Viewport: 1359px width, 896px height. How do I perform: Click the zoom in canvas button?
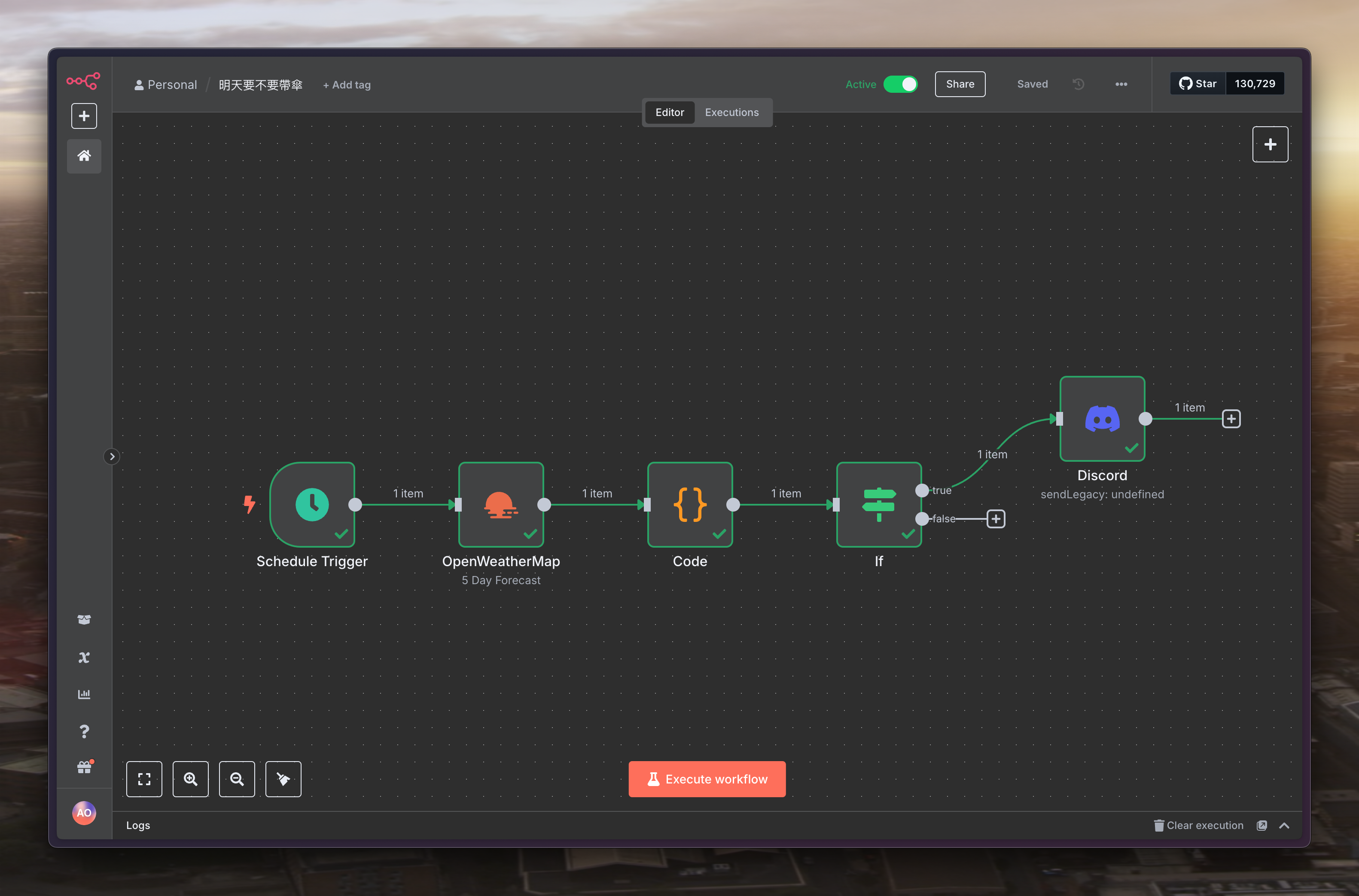coord(190,778)
